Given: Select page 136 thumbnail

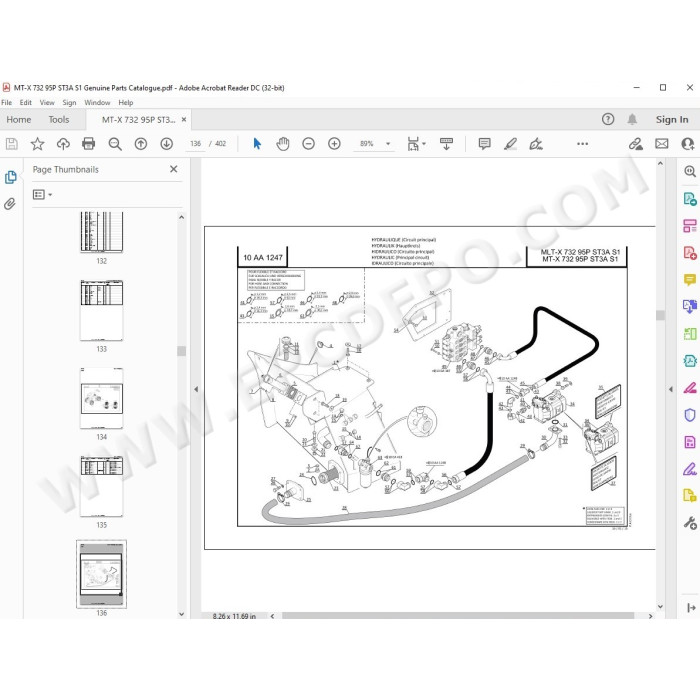Looking at the screenshot, I should click(101, 574).
